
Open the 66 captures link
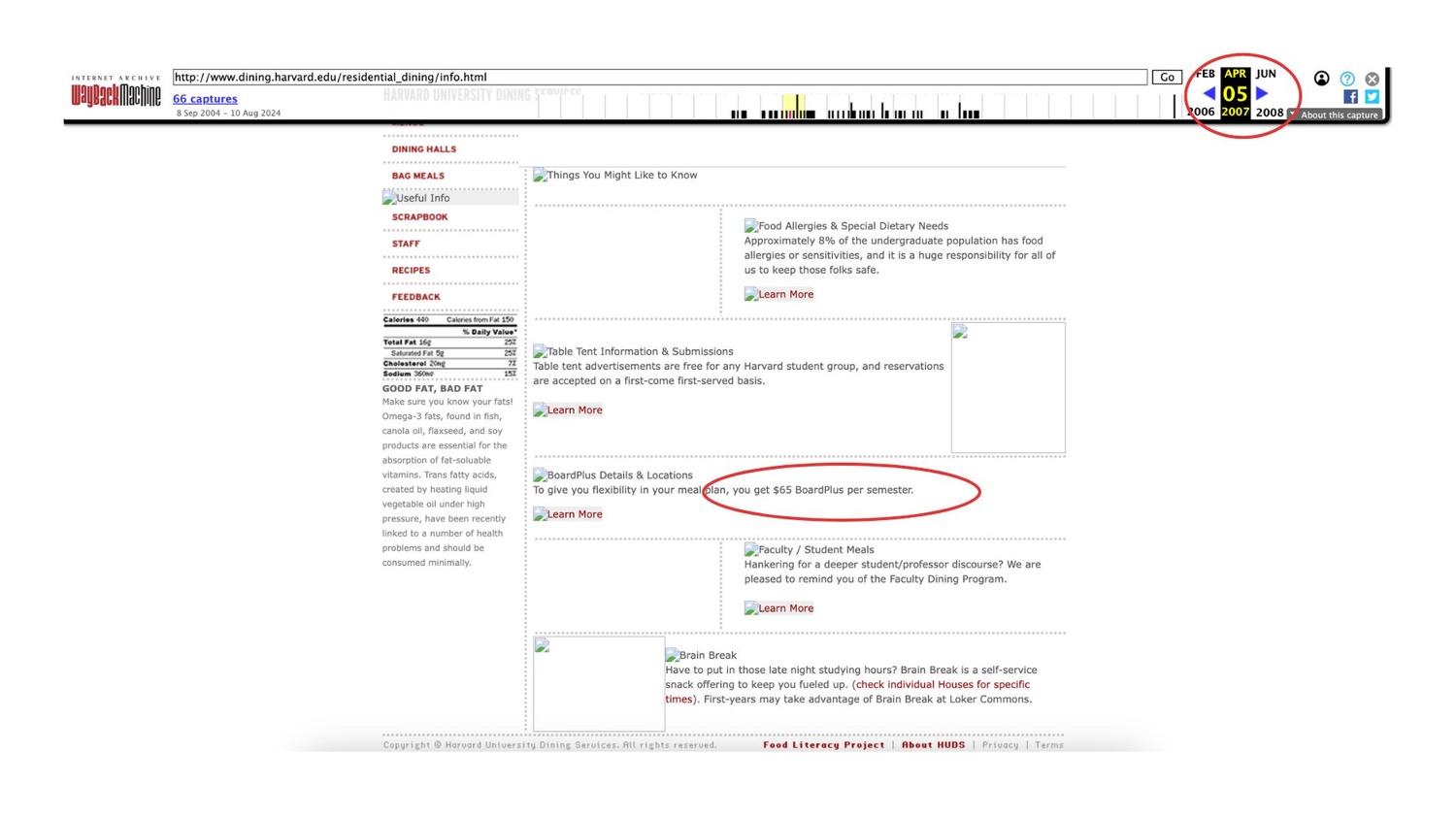(205, 98)
